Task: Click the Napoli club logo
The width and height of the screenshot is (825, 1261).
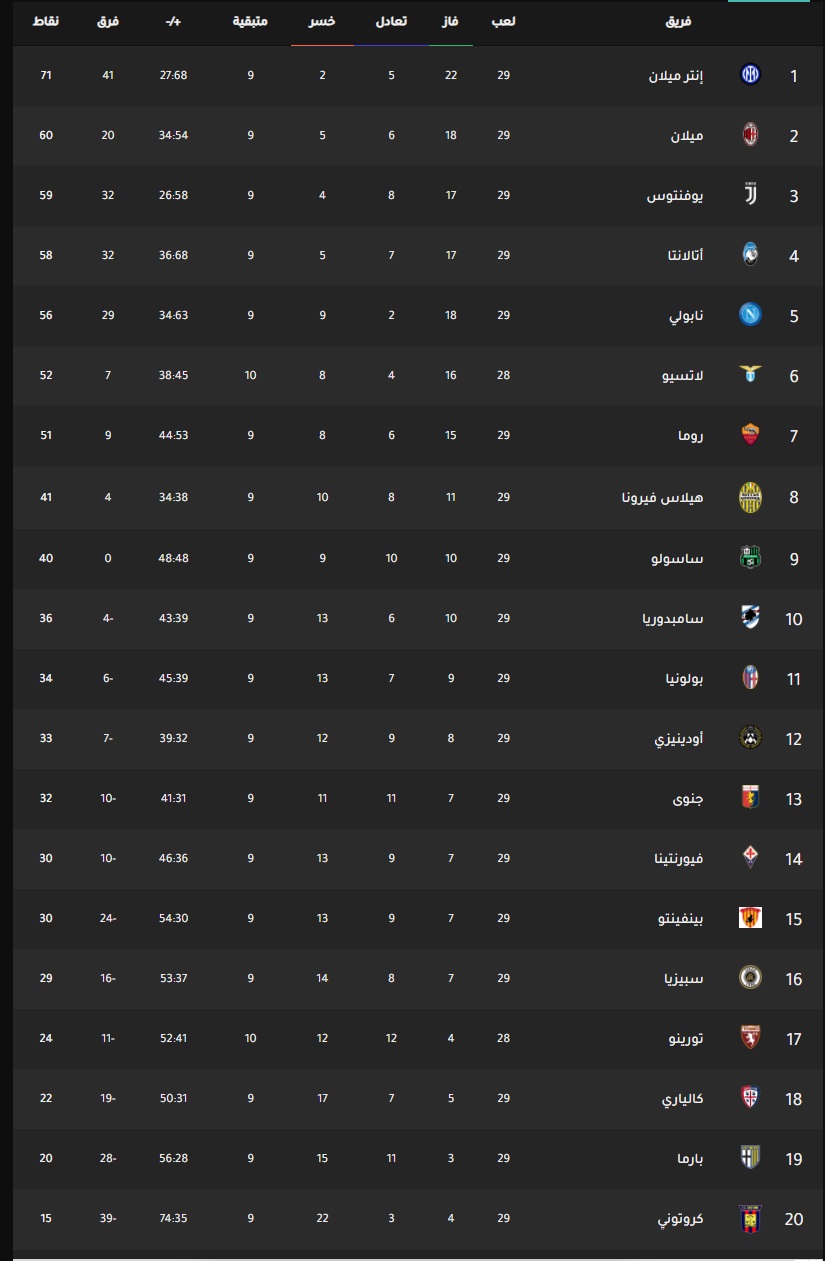Action: coord(750,315)
